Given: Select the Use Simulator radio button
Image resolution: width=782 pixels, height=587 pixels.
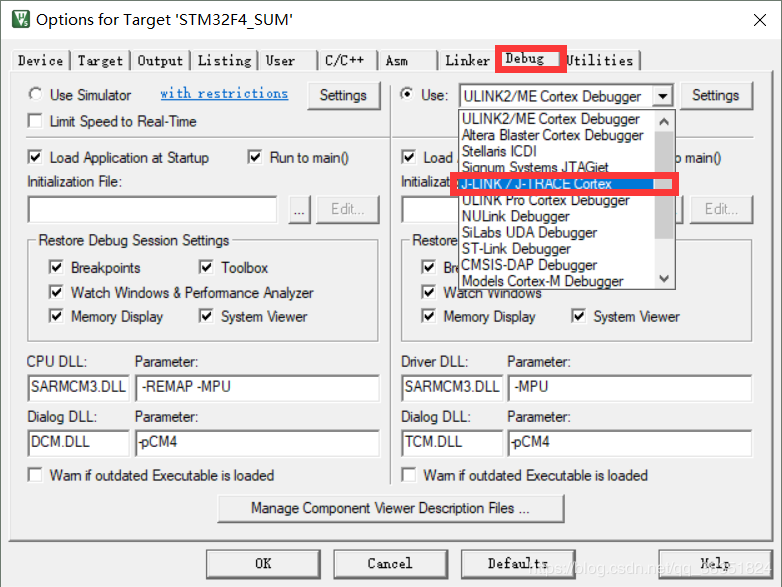Looking at the screenshot, I should pos(35,94).
